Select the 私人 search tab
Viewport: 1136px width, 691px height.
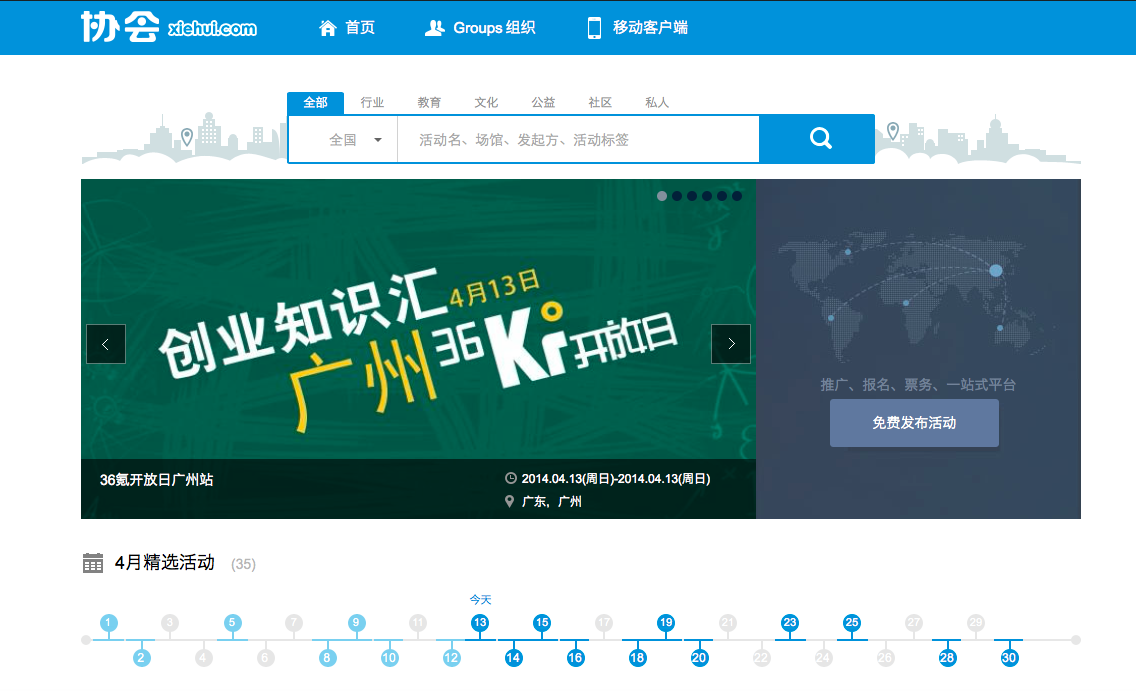click(656, 102)
